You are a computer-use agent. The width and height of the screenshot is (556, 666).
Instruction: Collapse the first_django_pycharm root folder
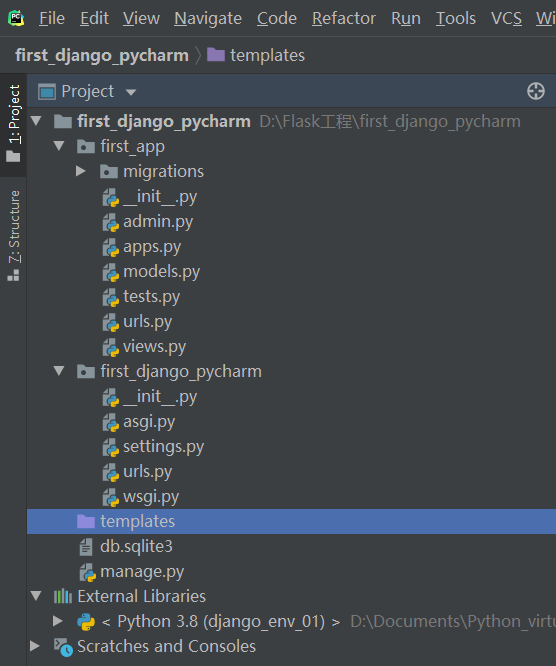pyautogui.click(x=37, y=121)
